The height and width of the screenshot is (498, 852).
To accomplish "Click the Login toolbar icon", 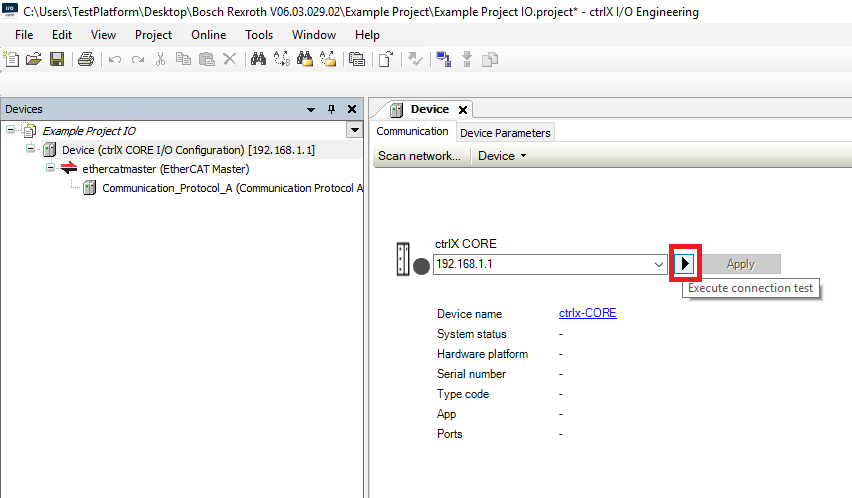I will point(443,59).
